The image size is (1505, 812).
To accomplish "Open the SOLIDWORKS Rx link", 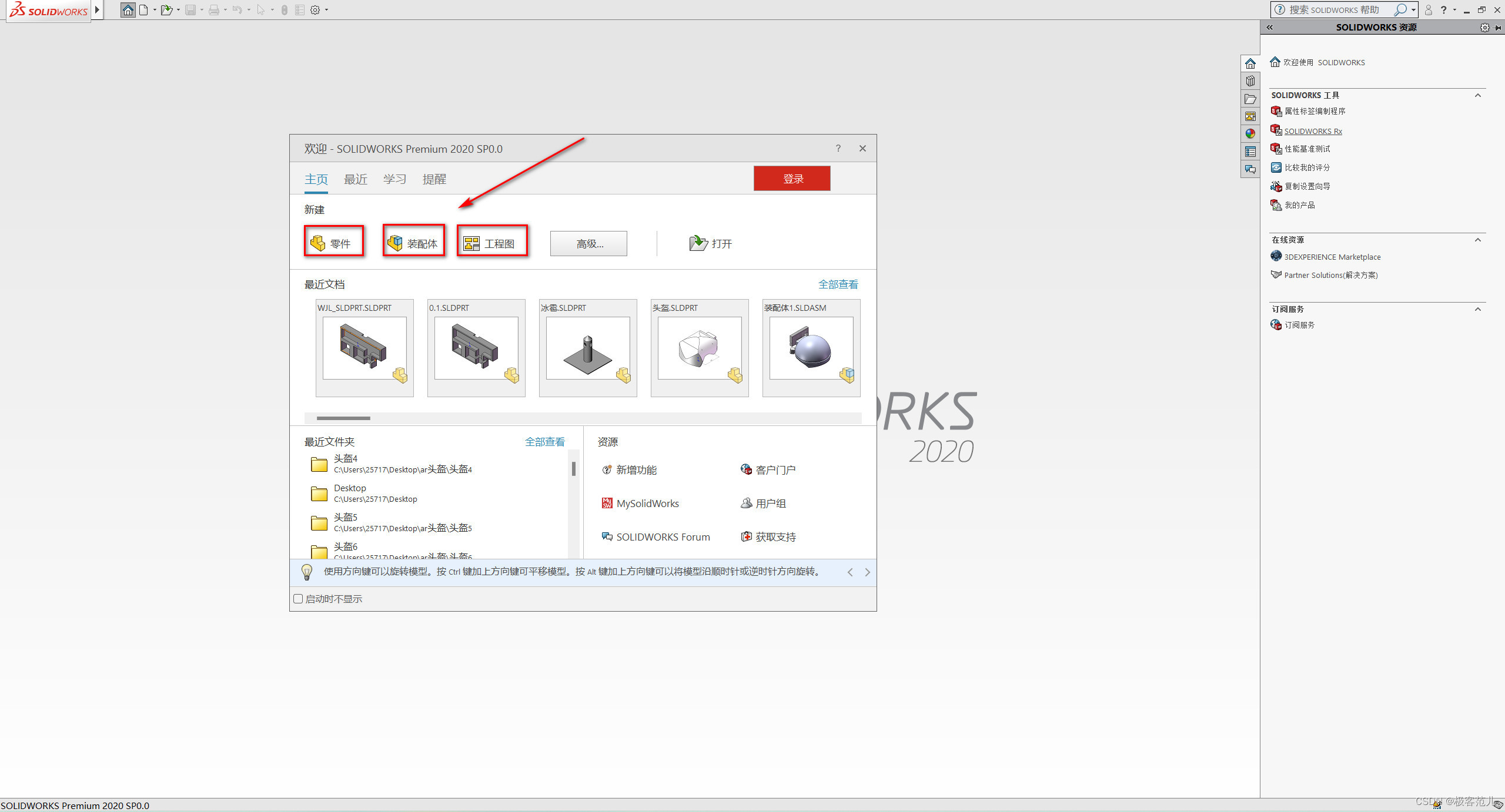I will [1313, 131].
